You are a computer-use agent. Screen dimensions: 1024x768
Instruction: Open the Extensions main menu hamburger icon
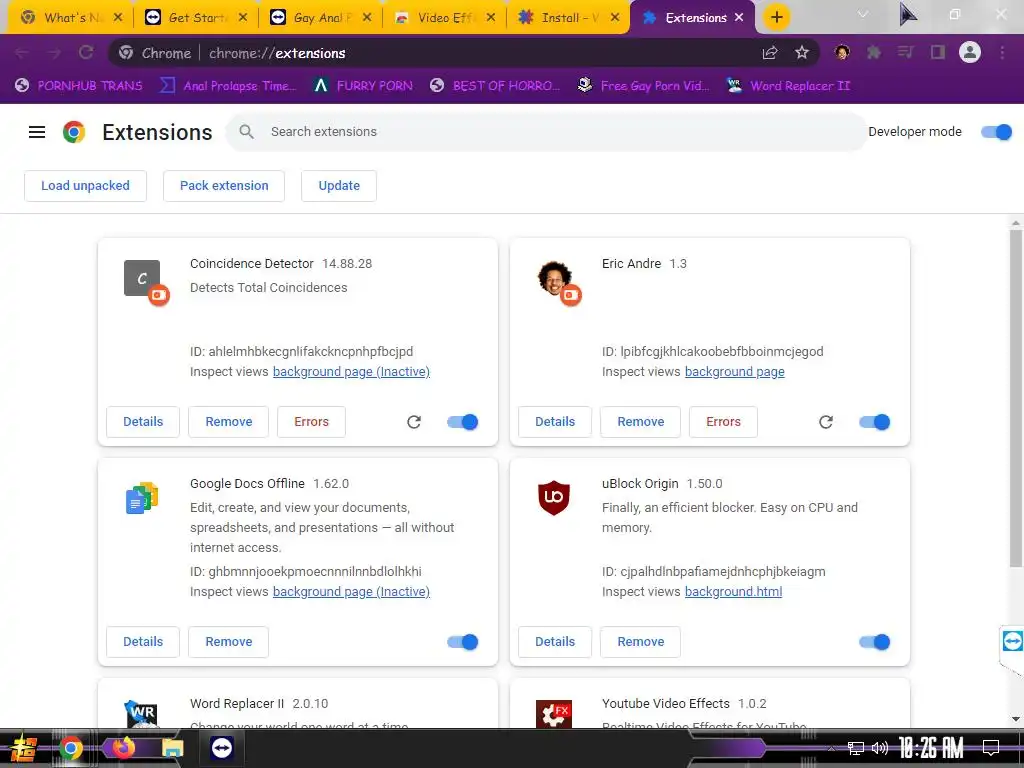tap(37, 132)
